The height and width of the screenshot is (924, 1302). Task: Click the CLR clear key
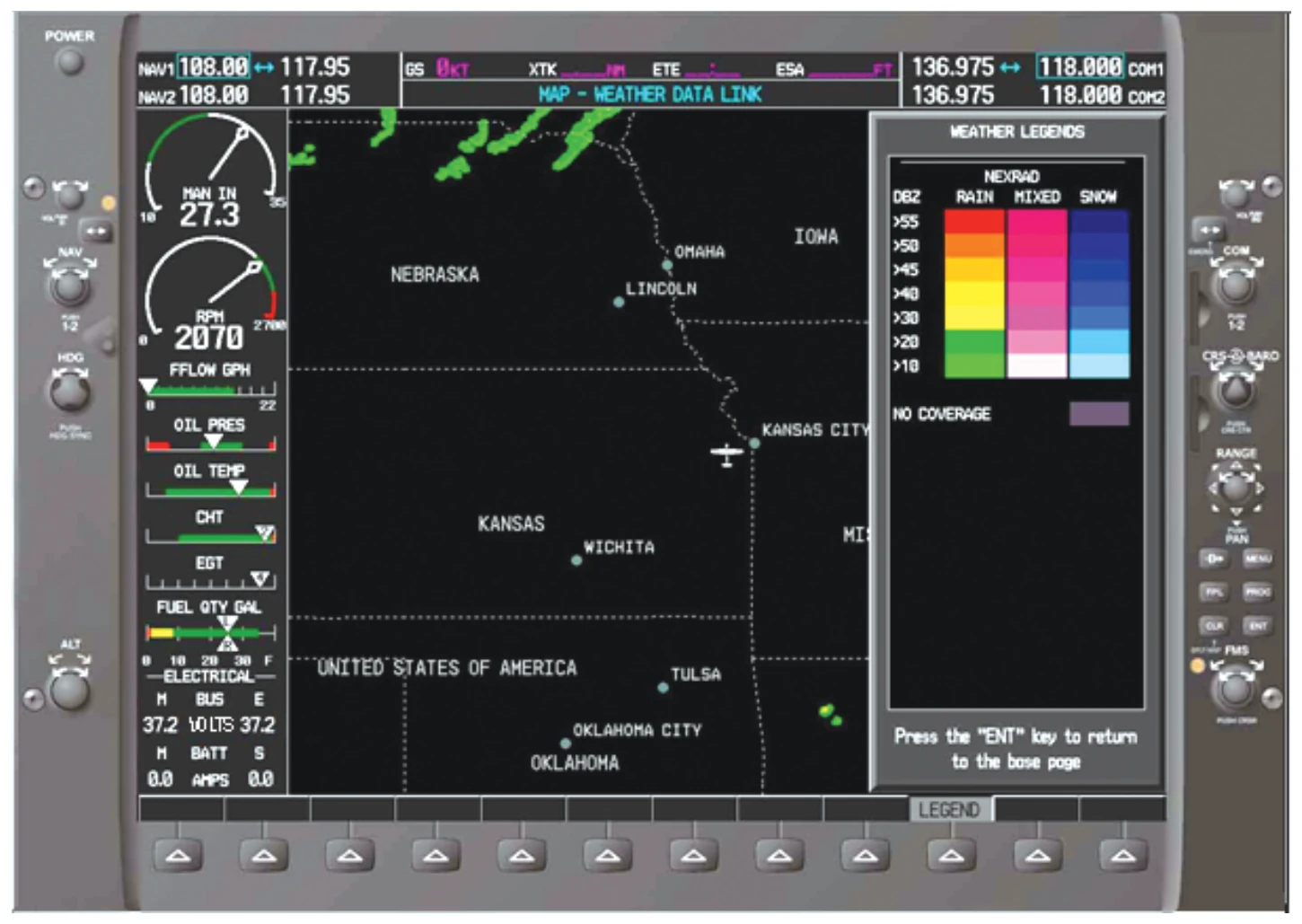(x=1214, y=625)
